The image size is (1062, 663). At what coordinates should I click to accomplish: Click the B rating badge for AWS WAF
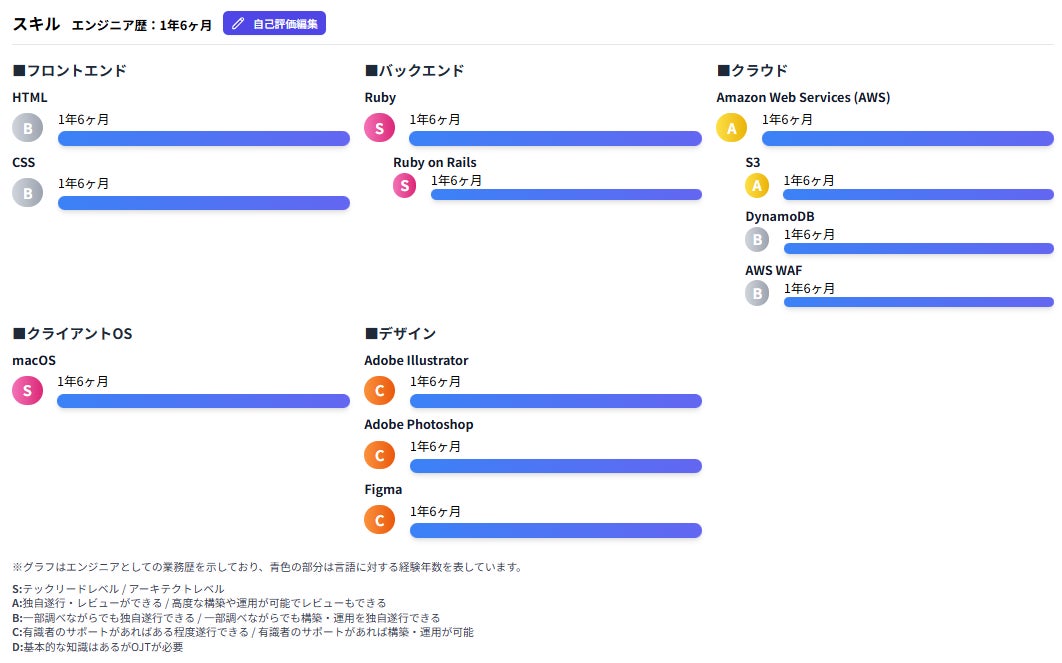(757, 293)
